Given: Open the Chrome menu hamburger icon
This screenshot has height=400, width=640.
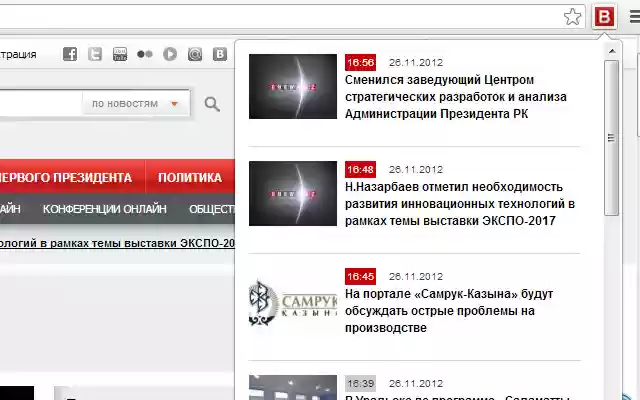Looking at the screenshot, I should [x=635, y=17].
